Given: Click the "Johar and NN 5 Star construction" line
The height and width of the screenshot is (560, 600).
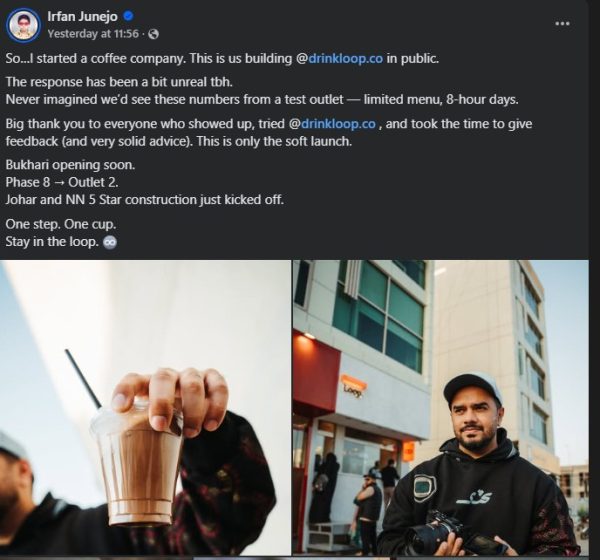Looking at the screenshot, I should point(145,200).
